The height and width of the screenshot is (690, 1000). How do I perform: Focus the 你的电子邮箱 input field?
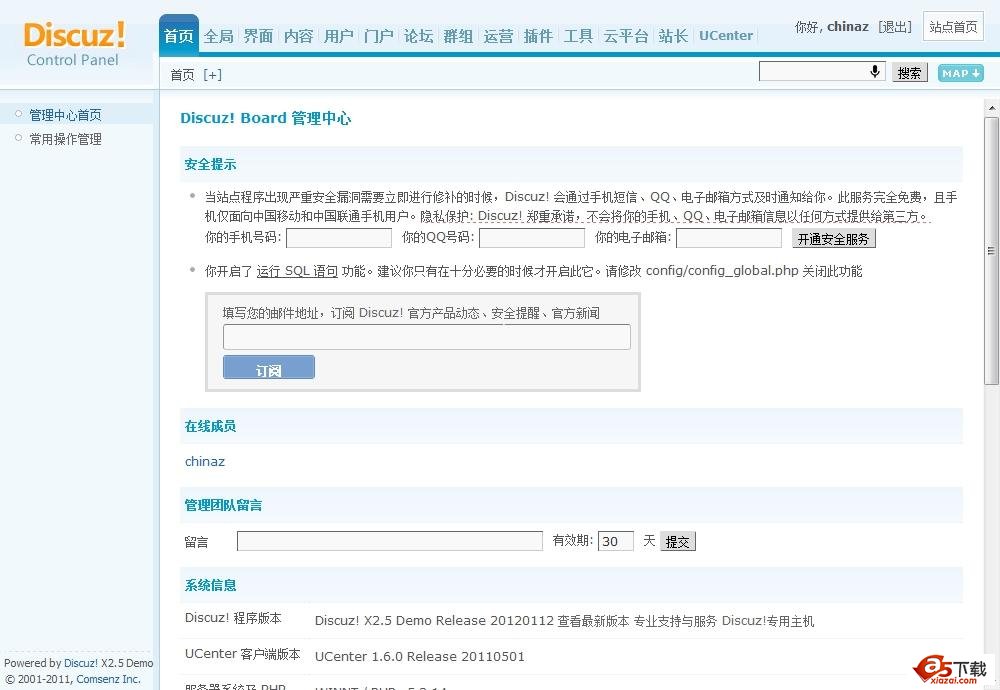click(x=729, y=238)
